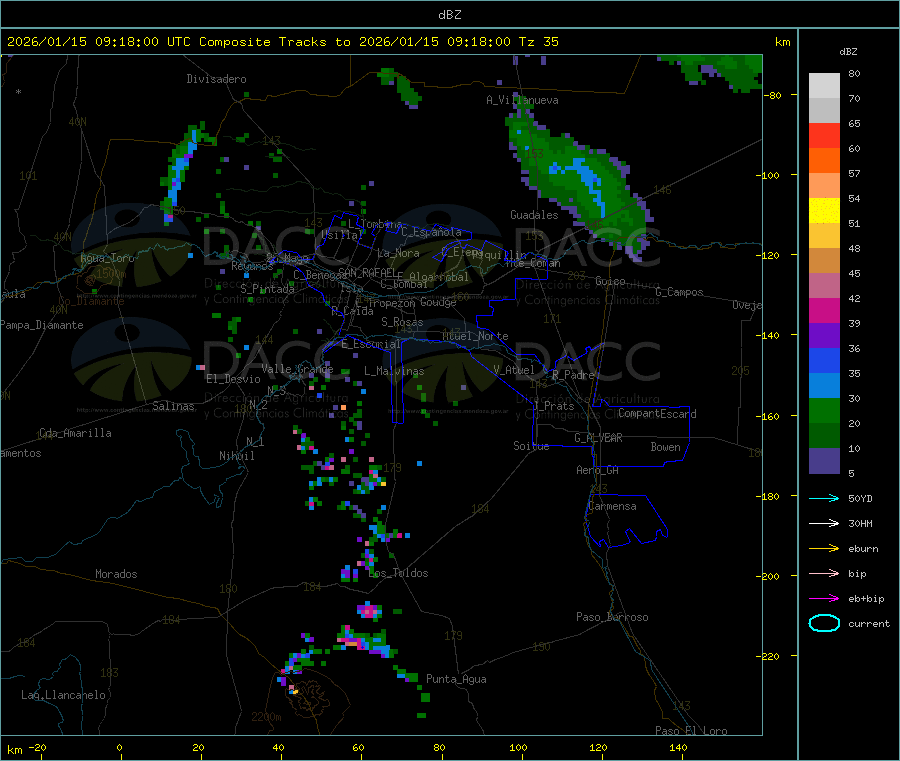Click the violet 5 dBZ color swatch

point(824,461)
